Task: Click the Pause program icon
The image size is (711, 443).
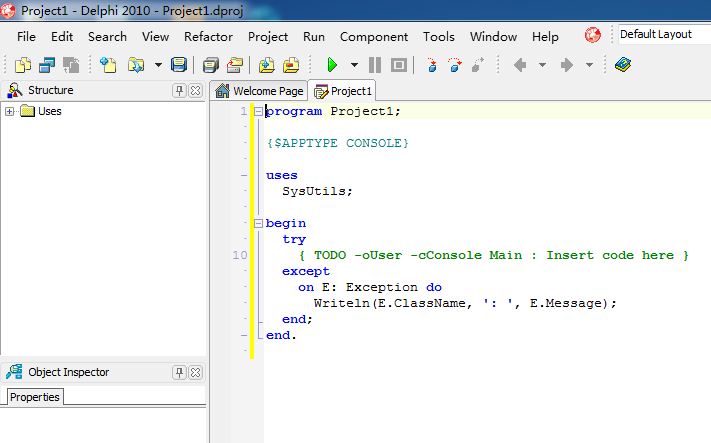Action: click(x=375, y=65)
